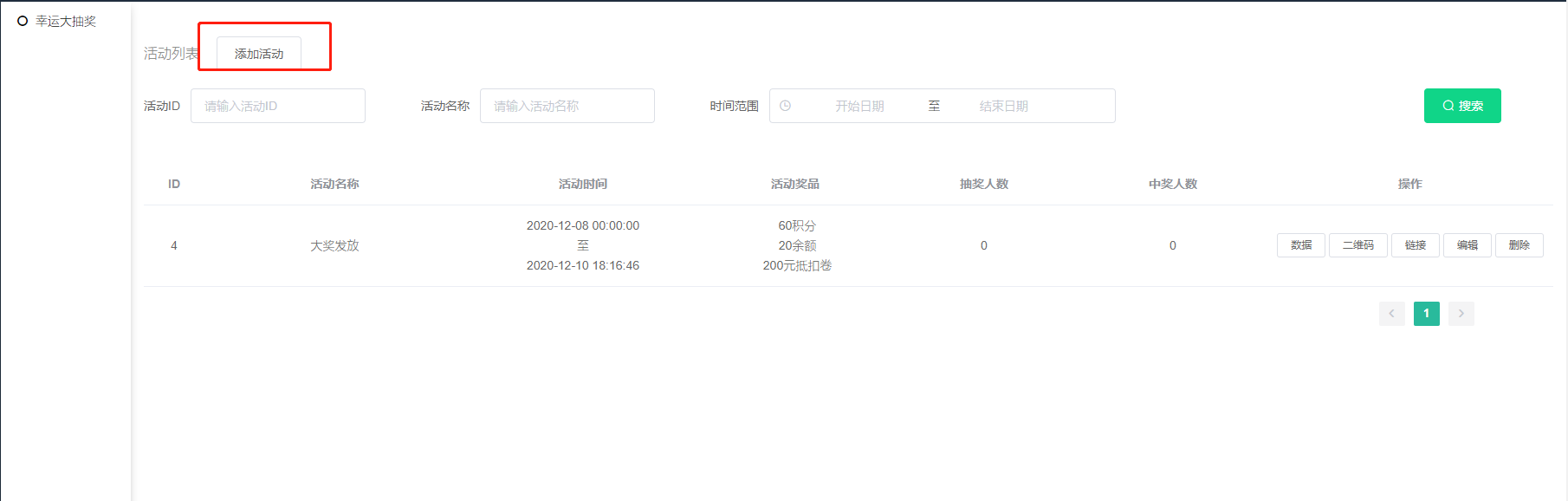Focus the 活动名称 input field
The height and width of the screenshot is (501, 1568).
click(x=567, y=106)
